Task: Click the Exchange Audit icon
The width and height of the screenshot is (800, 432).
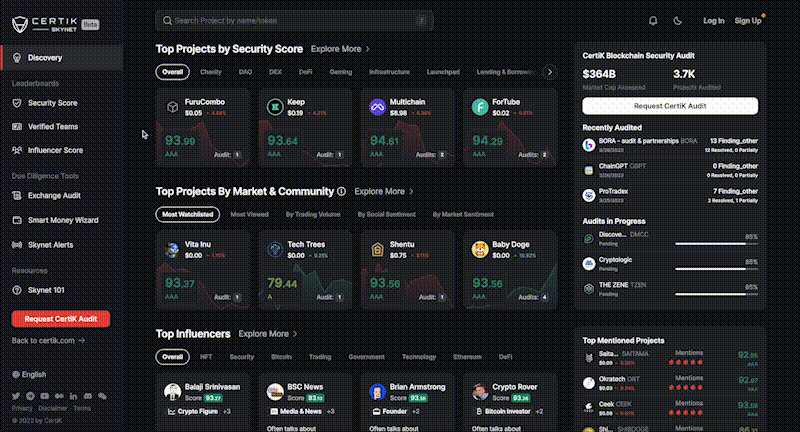Action: click(x=17, y=196)
